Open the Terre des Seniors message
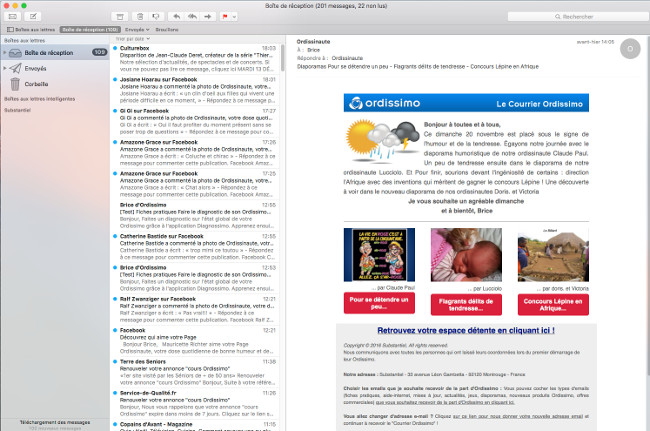 click(x=195, y=372)
